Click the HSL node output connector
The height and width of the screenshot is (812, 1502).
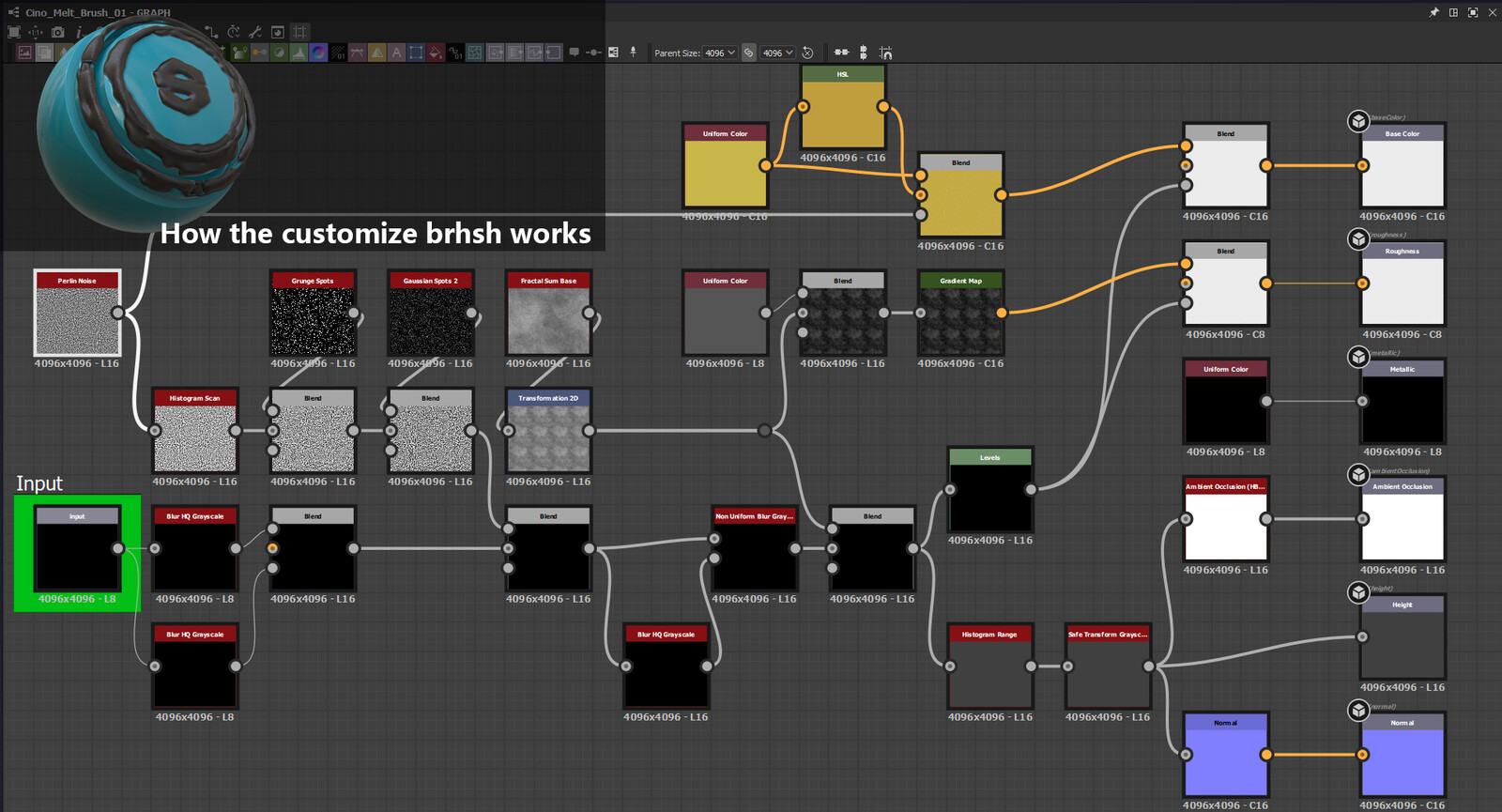(883, 107)
